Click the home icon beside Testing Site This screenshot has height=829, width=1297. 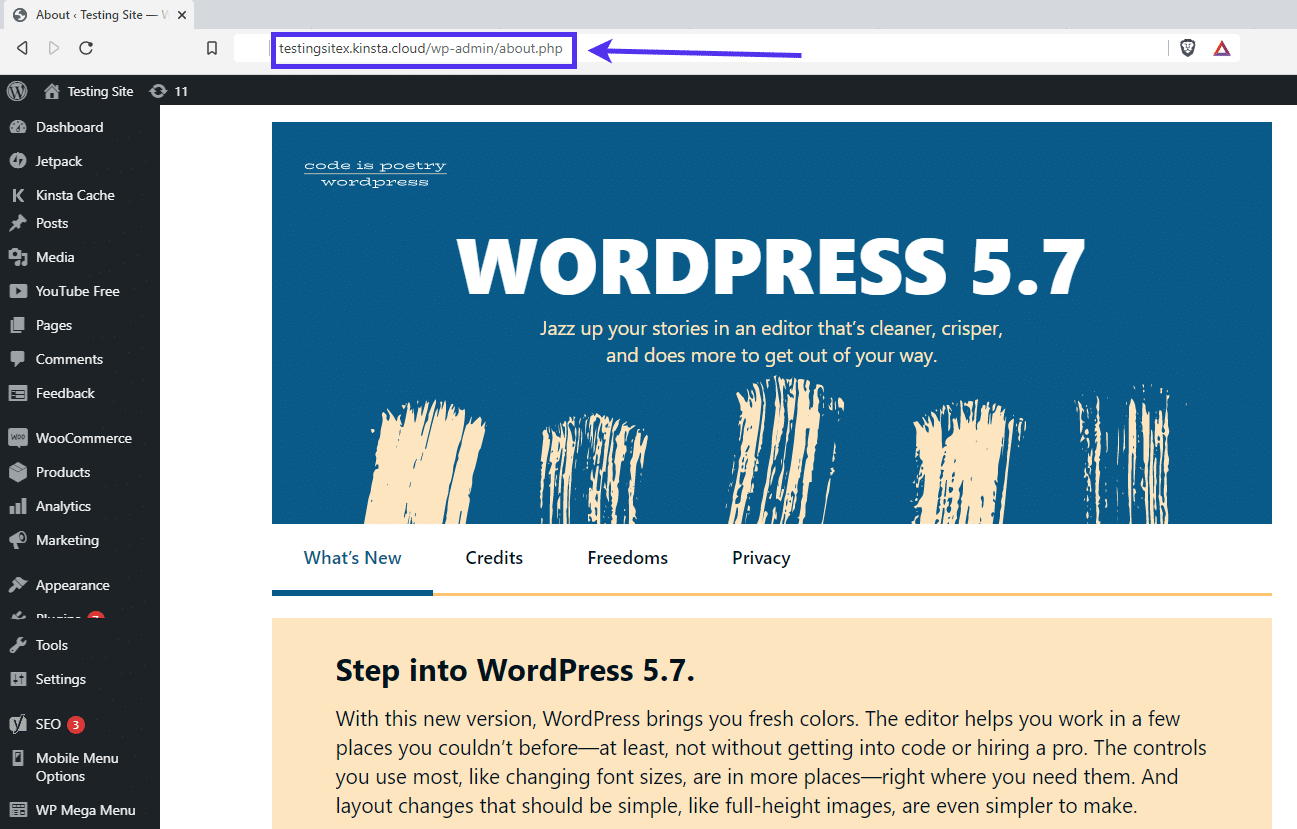tap(52, 91)
